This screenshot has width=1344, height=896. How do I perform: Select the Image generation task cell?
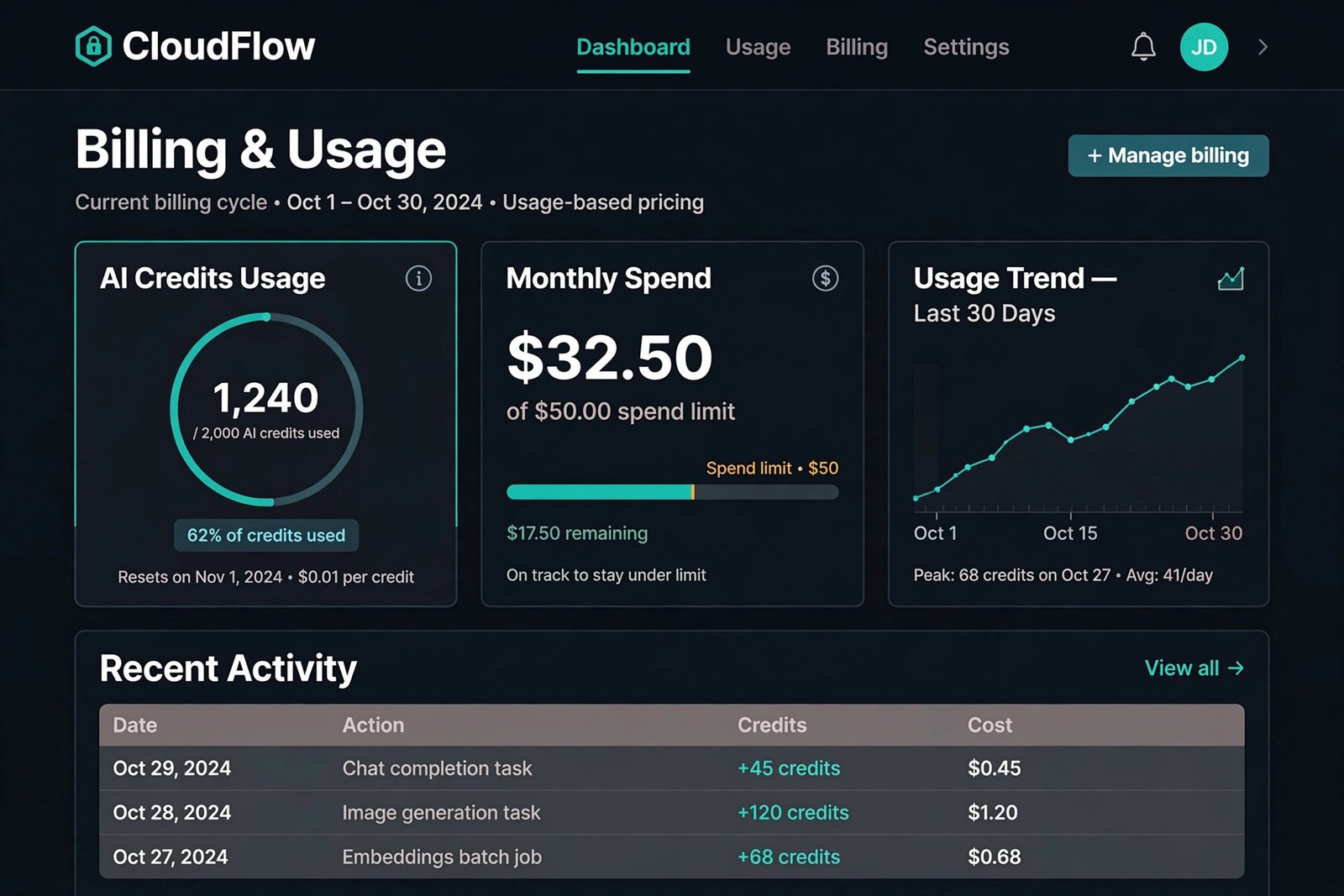(441, 813)
